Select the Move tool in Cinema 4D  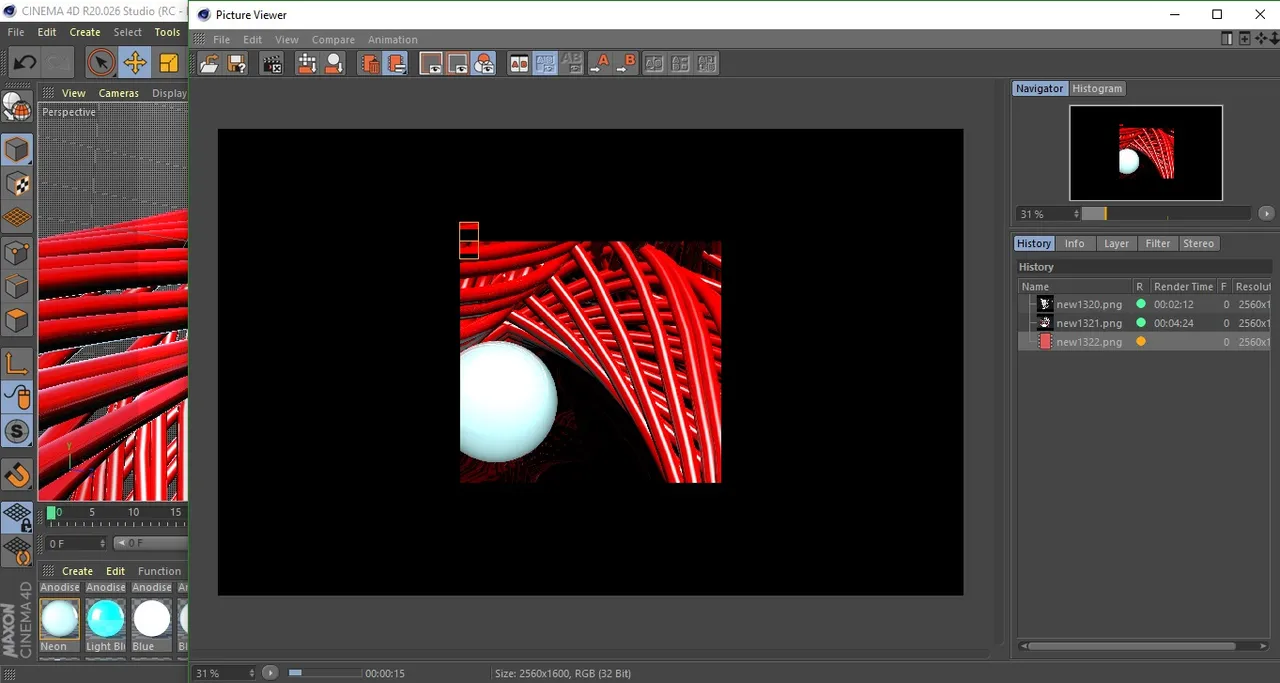[x=135, y=63]
